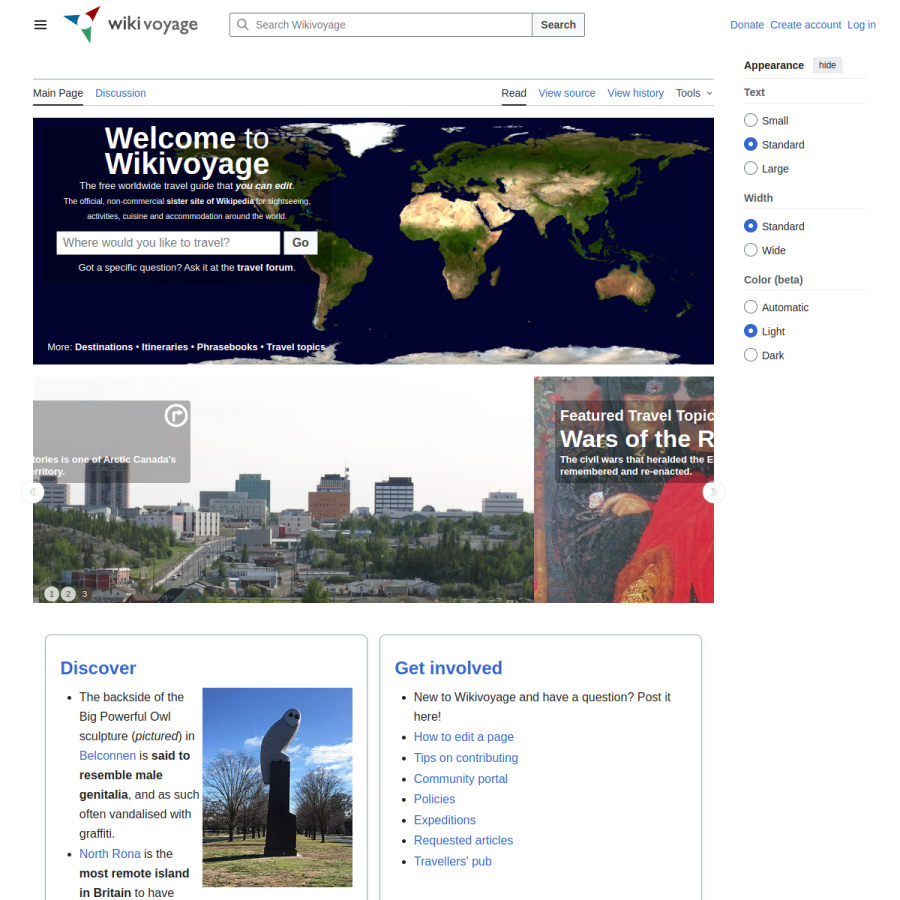This screenshot has height=900, width=900.
Task: Open Destinations link on banner
Action: pos(104,347)
